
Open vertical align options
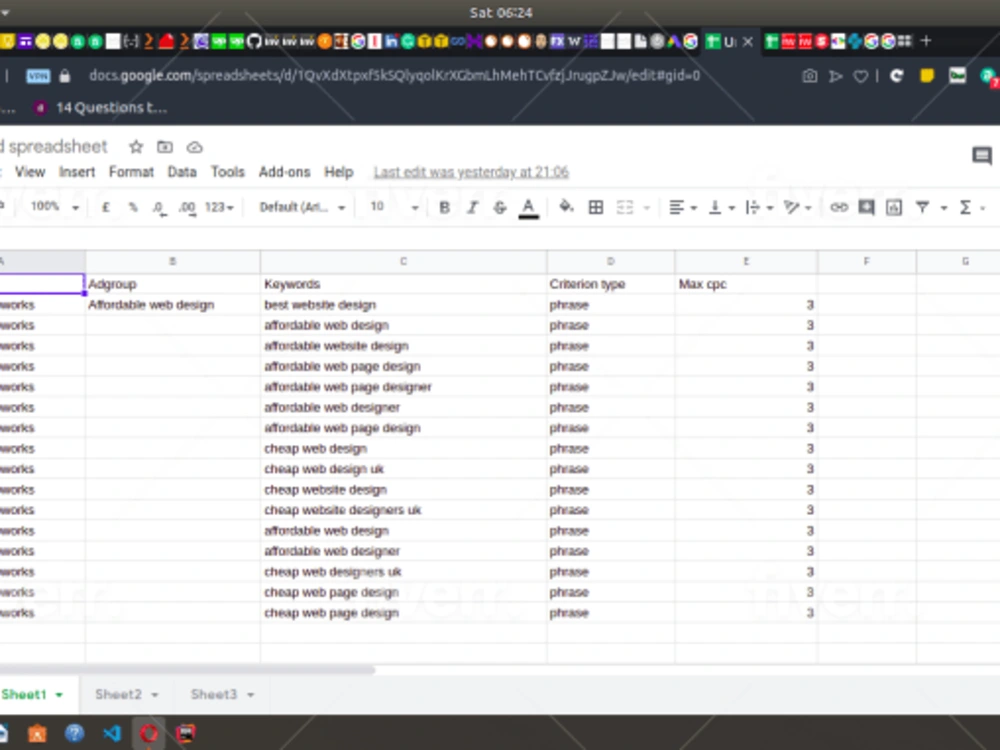tap(721, 207)
